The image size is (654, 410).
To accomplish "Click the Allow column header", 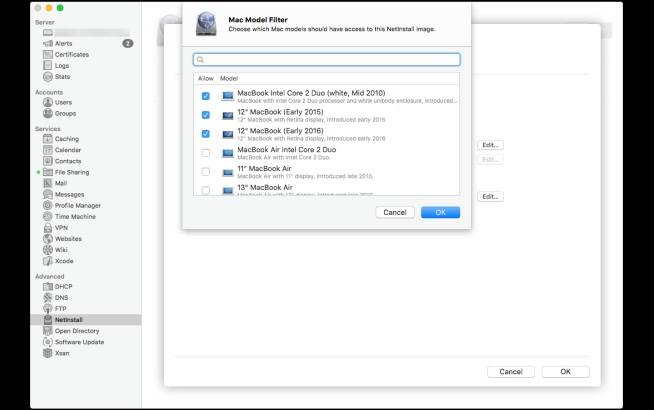I will pos(204,78).
